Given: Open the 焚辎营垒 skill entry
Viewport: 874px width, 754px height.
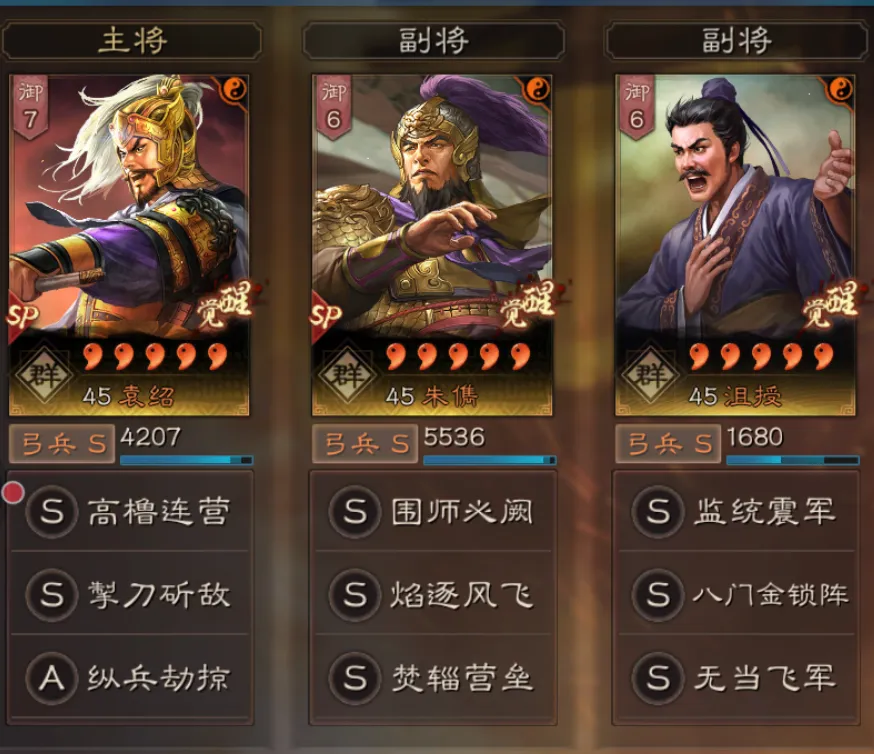Looking at the screenshot, I should [433, 678].
